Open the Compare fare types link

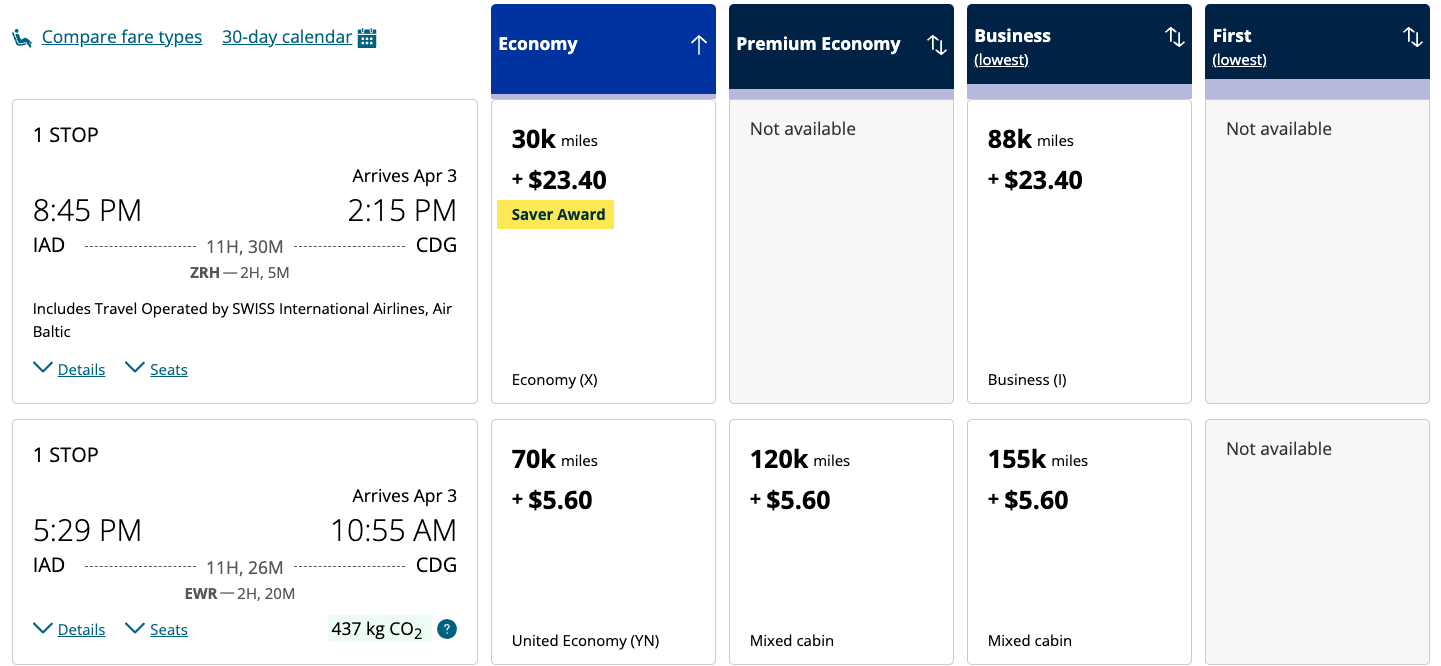coord(122,38)
